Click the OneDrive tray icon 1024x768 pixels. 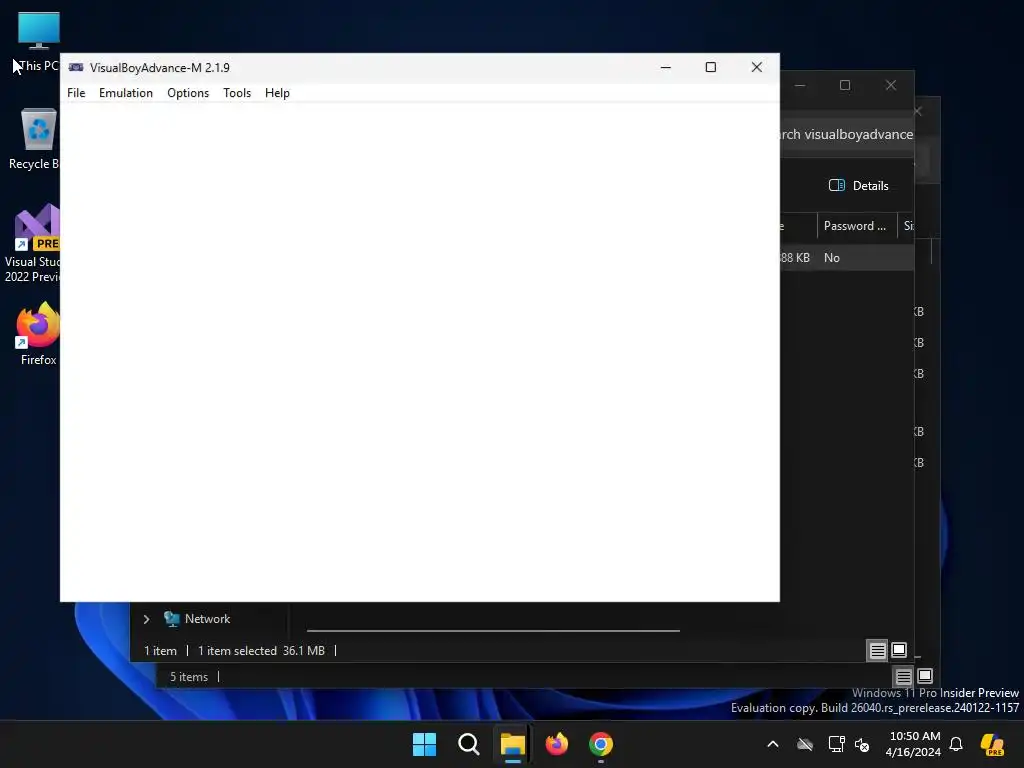(805, 744)
